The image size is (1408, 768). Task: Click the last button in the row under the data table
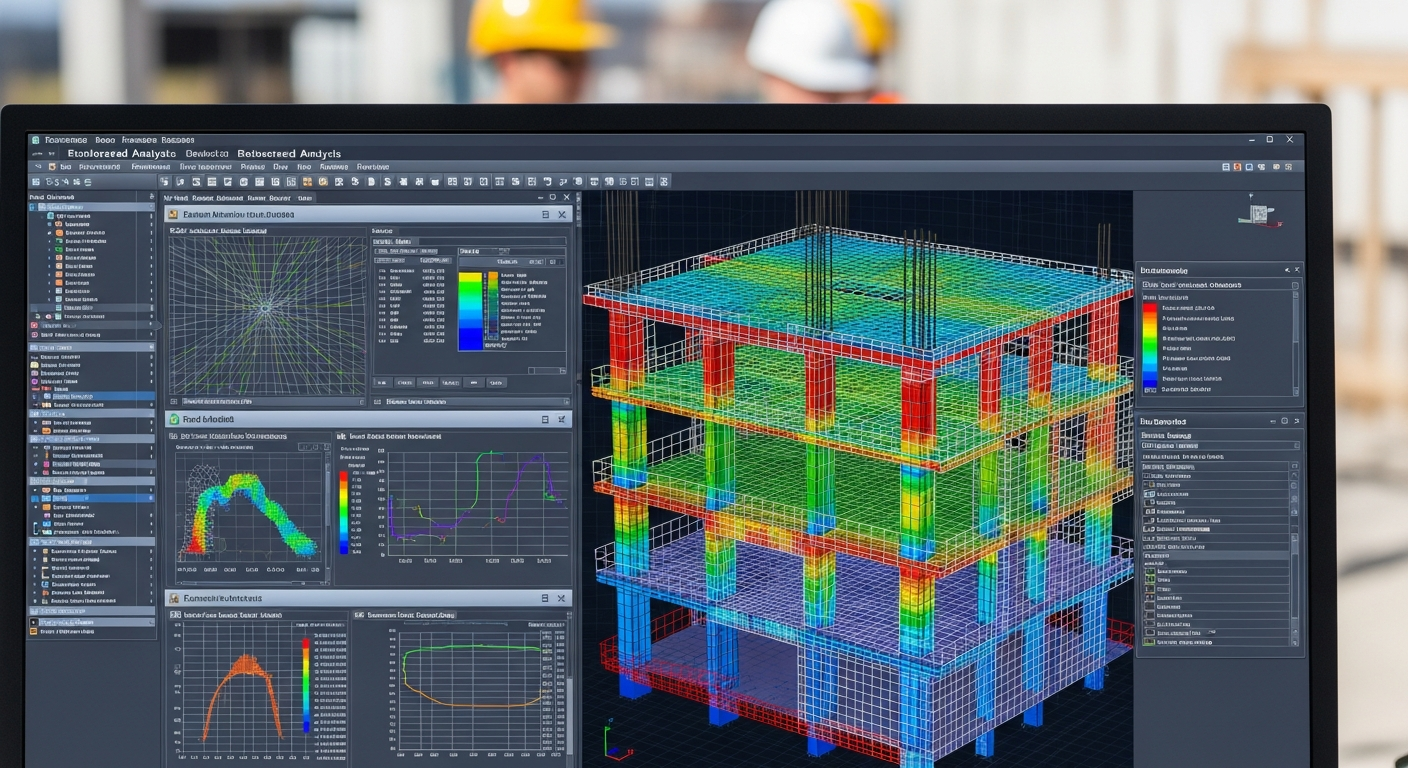pos(496,382)
